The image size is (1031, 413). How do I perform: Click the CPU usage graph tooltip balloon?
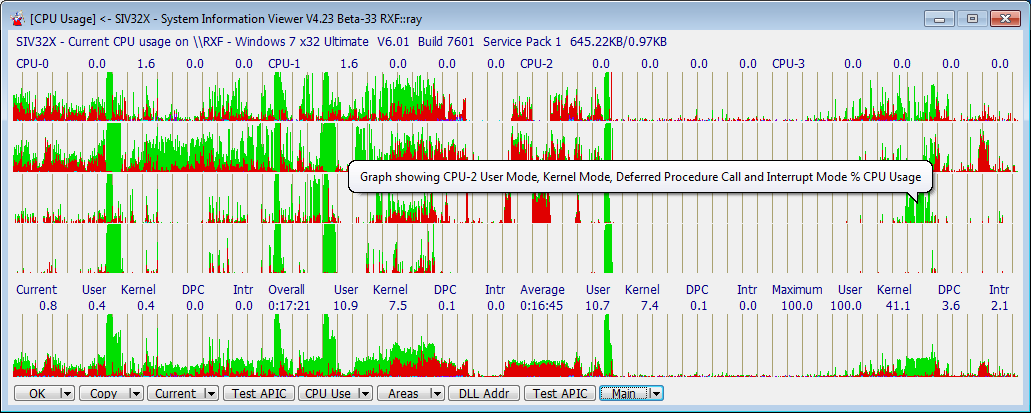(640, 178)
